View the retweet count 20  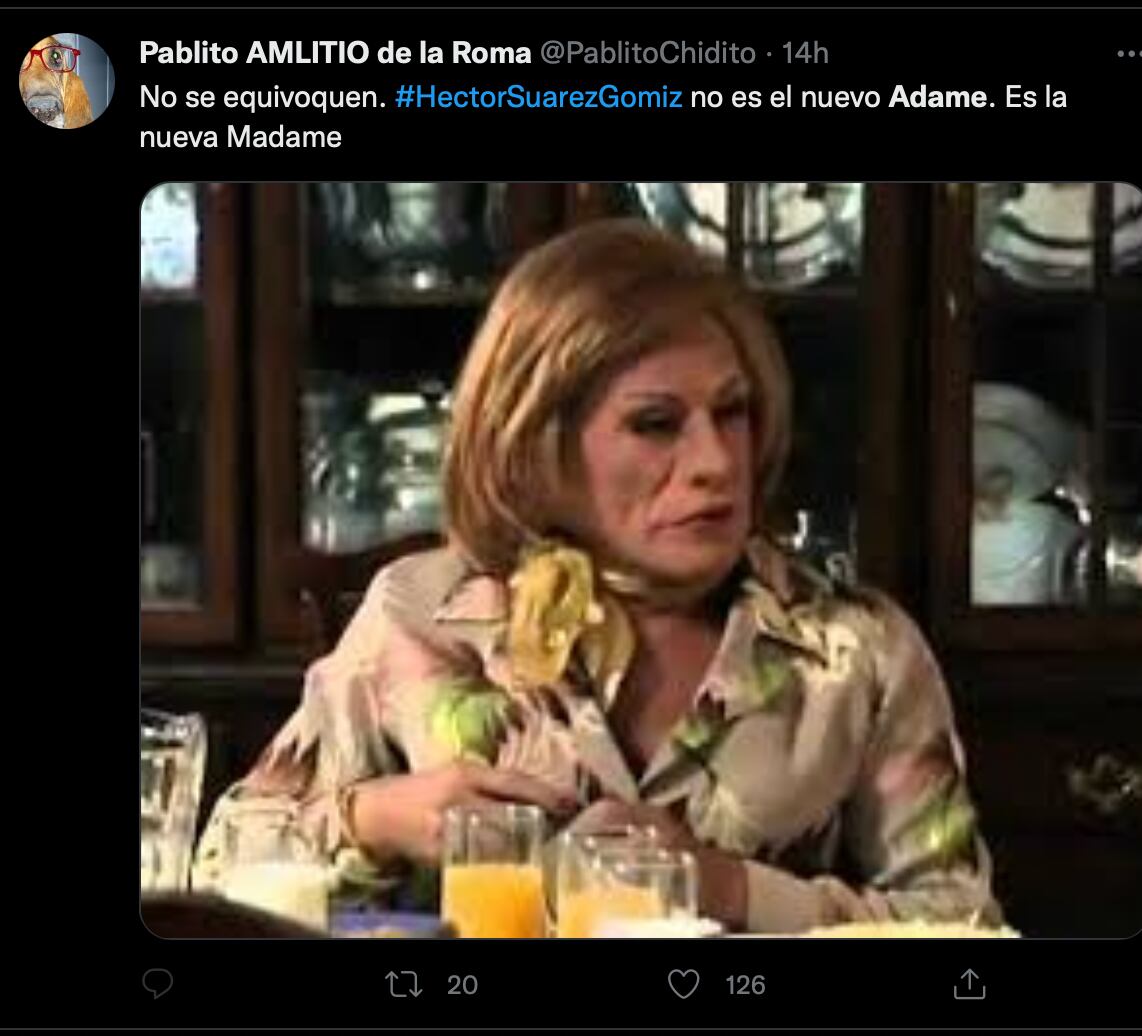point(462,985)
